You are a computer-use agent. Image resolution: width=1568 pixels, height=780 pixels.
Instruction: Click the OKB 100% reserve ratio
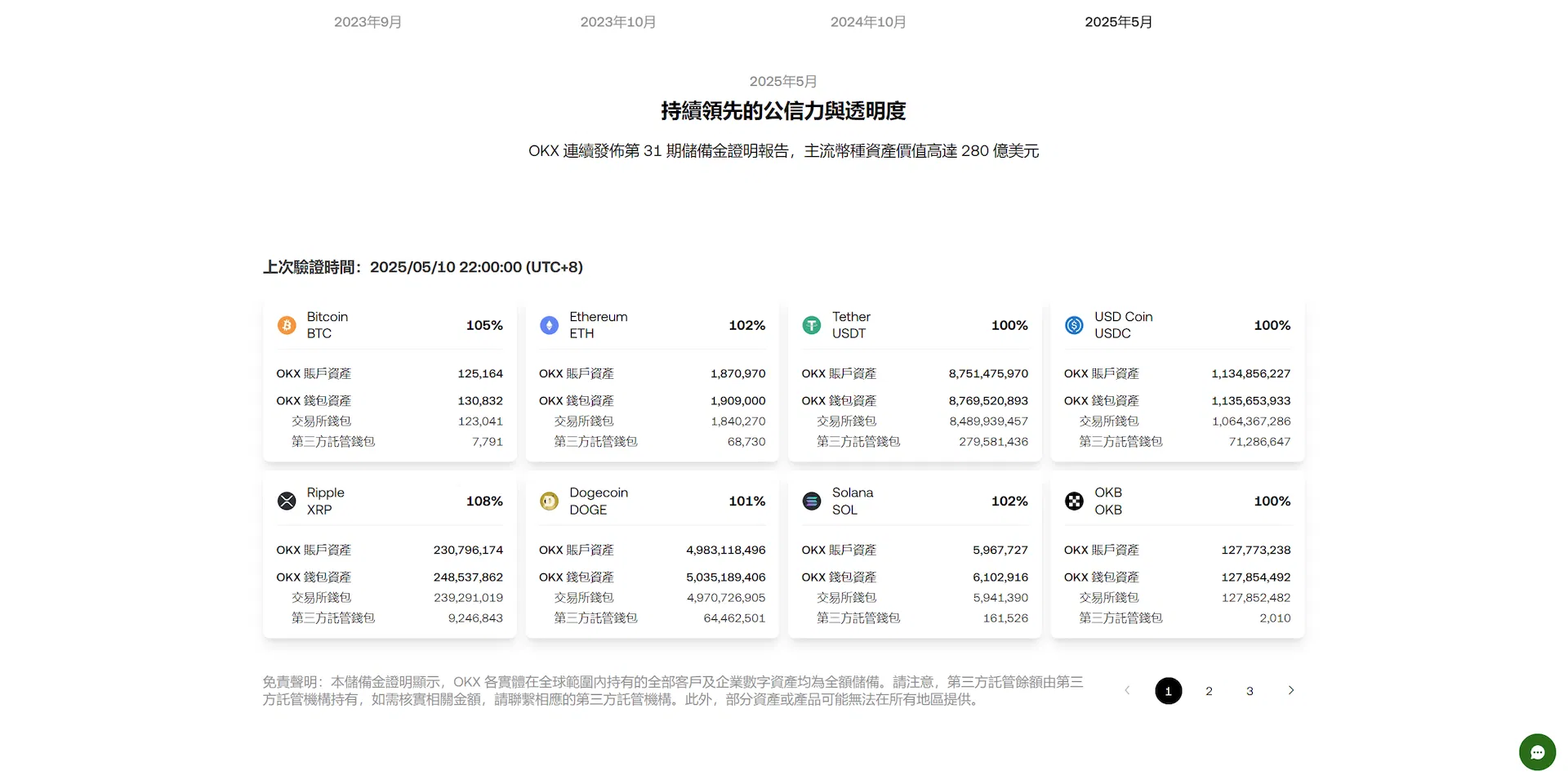pyautogui.click(x=1272, y=501)
